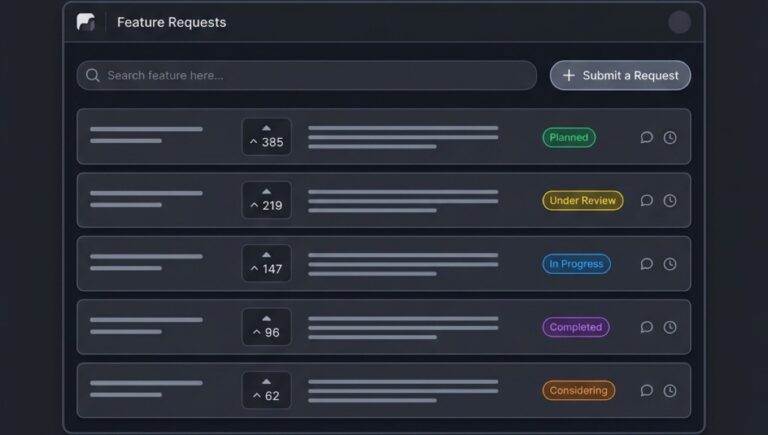Viewport: 768px width, 435px height.
Task: View history clock on the Completed row
Action: coord(670,327)
